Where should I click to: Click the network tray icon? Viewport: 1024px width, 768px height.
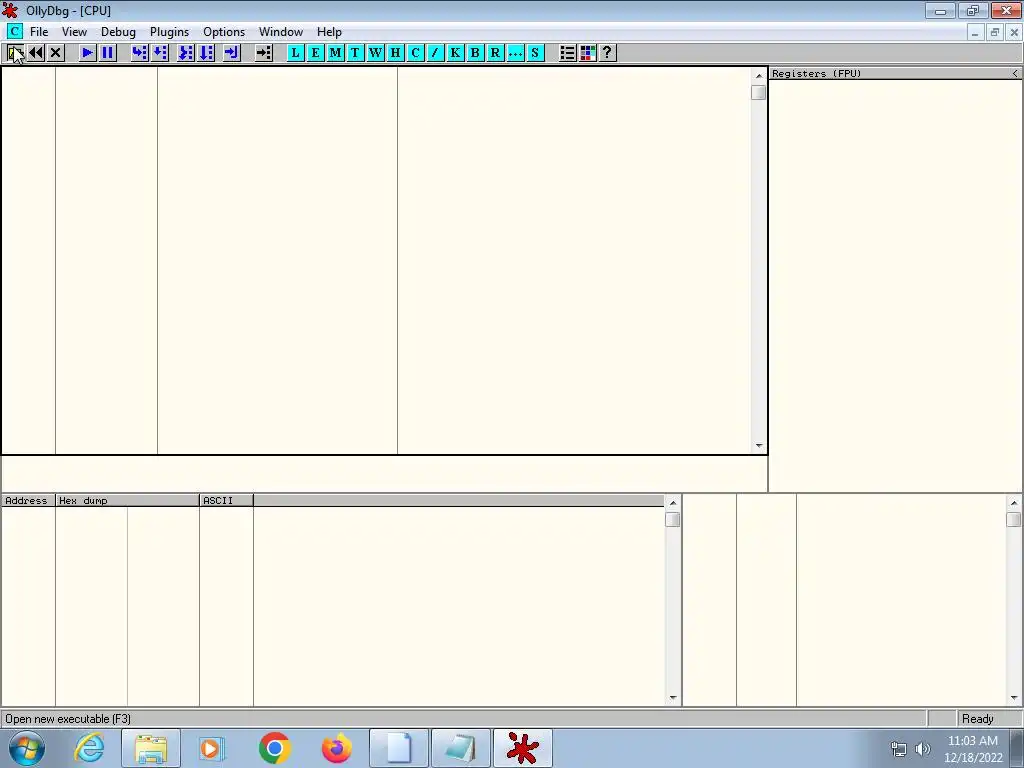click(x=899, y=749)
